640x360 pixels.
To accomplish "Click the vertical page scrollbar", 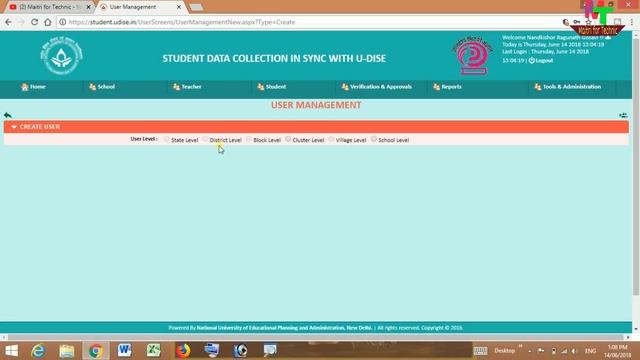I will click(636, 167).
